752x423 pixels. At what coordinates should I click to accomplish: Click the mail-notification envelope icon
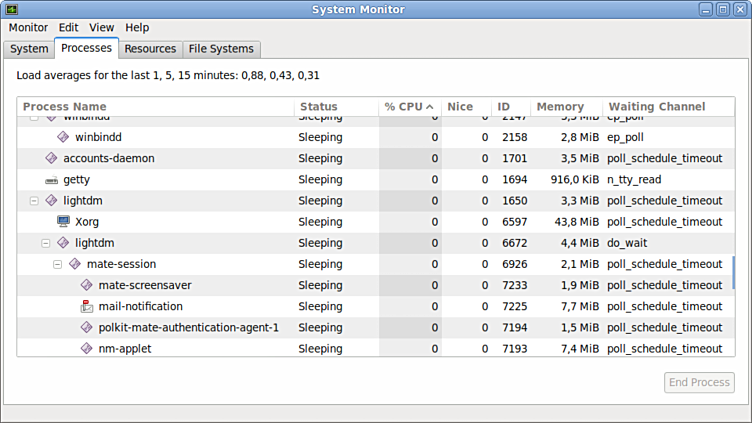point(87,306)
